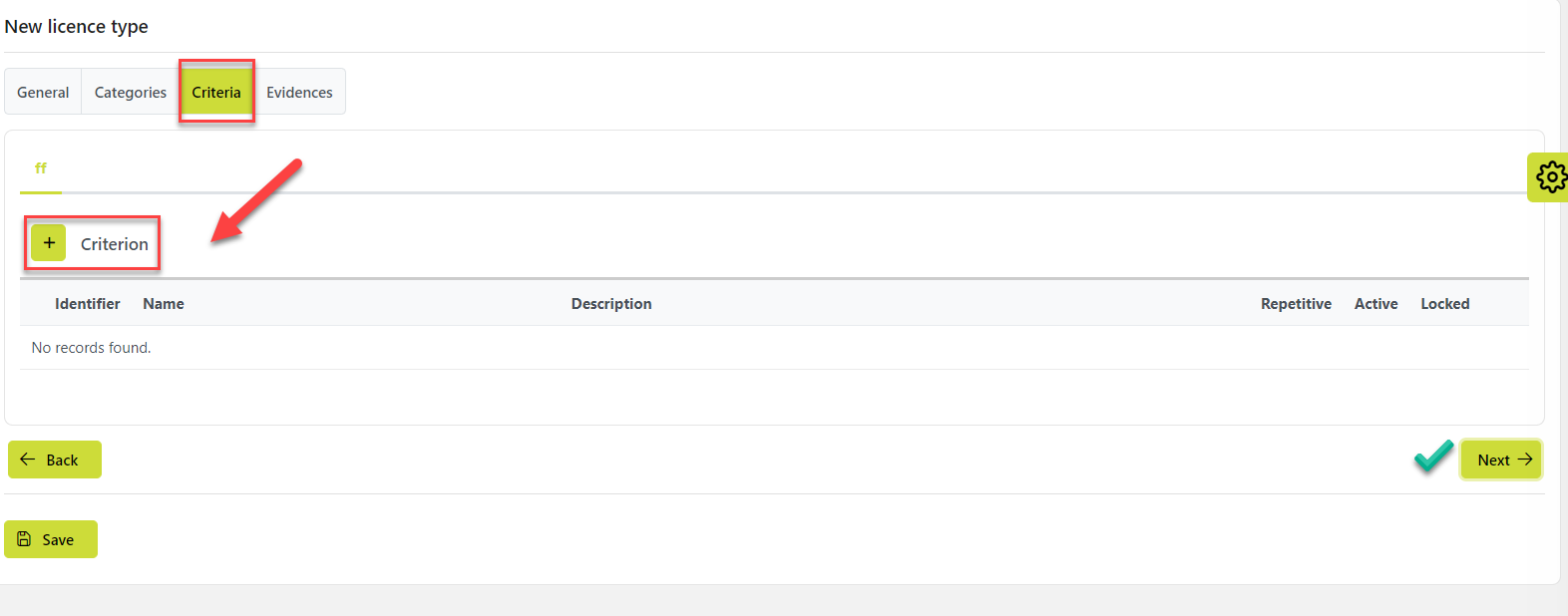This screenshot has height=616, width=1568.
Task: Select the Criteria tab
Action: (216, 92)
